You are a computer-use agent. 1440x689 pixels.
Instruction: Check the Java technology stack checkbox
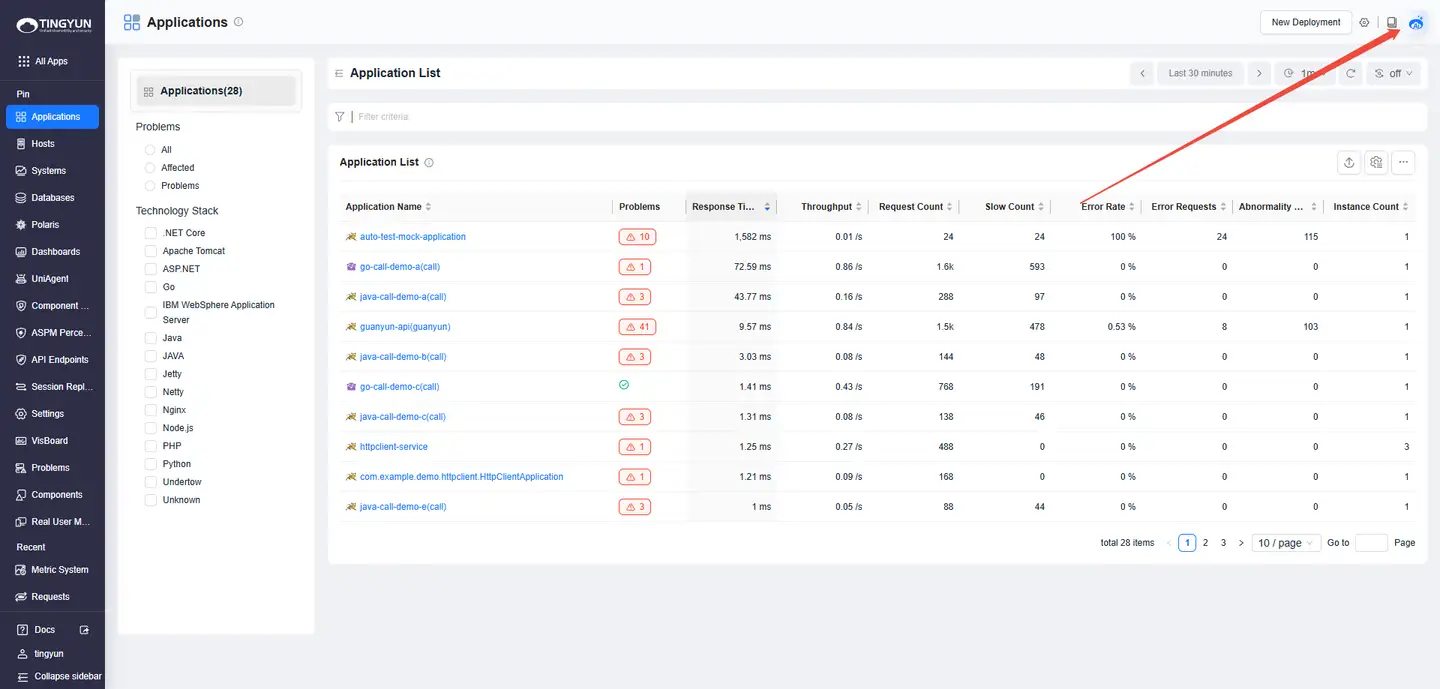tap(151, 338)
